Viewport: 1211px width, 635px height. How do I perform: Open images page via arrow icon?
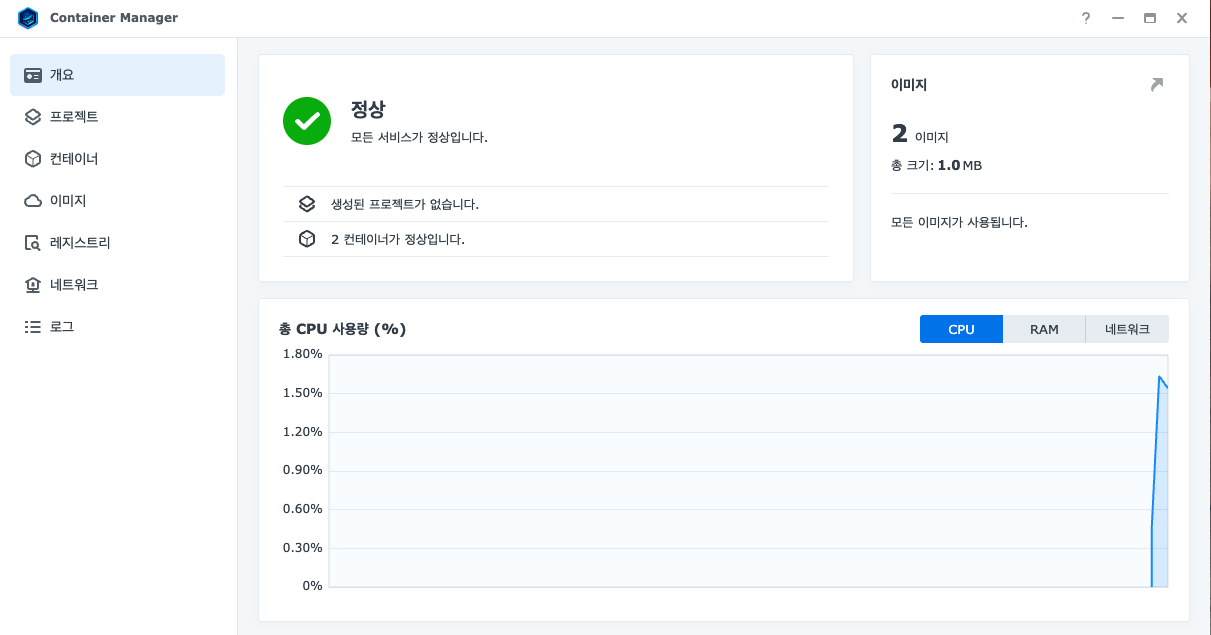tap(1157, 85)
